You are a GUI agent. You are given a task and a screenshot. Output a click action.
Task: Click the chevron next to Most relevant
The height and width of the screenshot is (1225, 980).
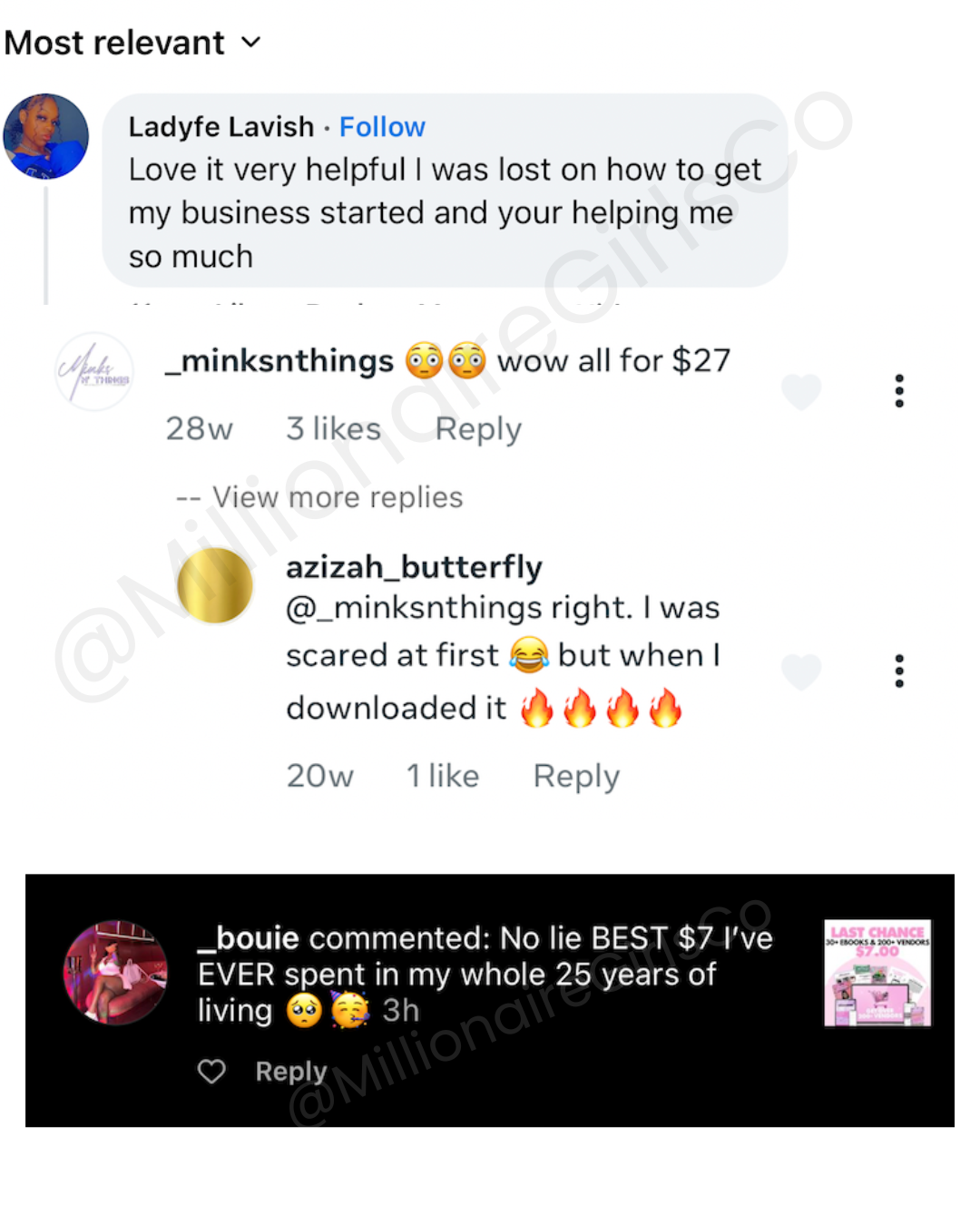click(x=251, y=43)
